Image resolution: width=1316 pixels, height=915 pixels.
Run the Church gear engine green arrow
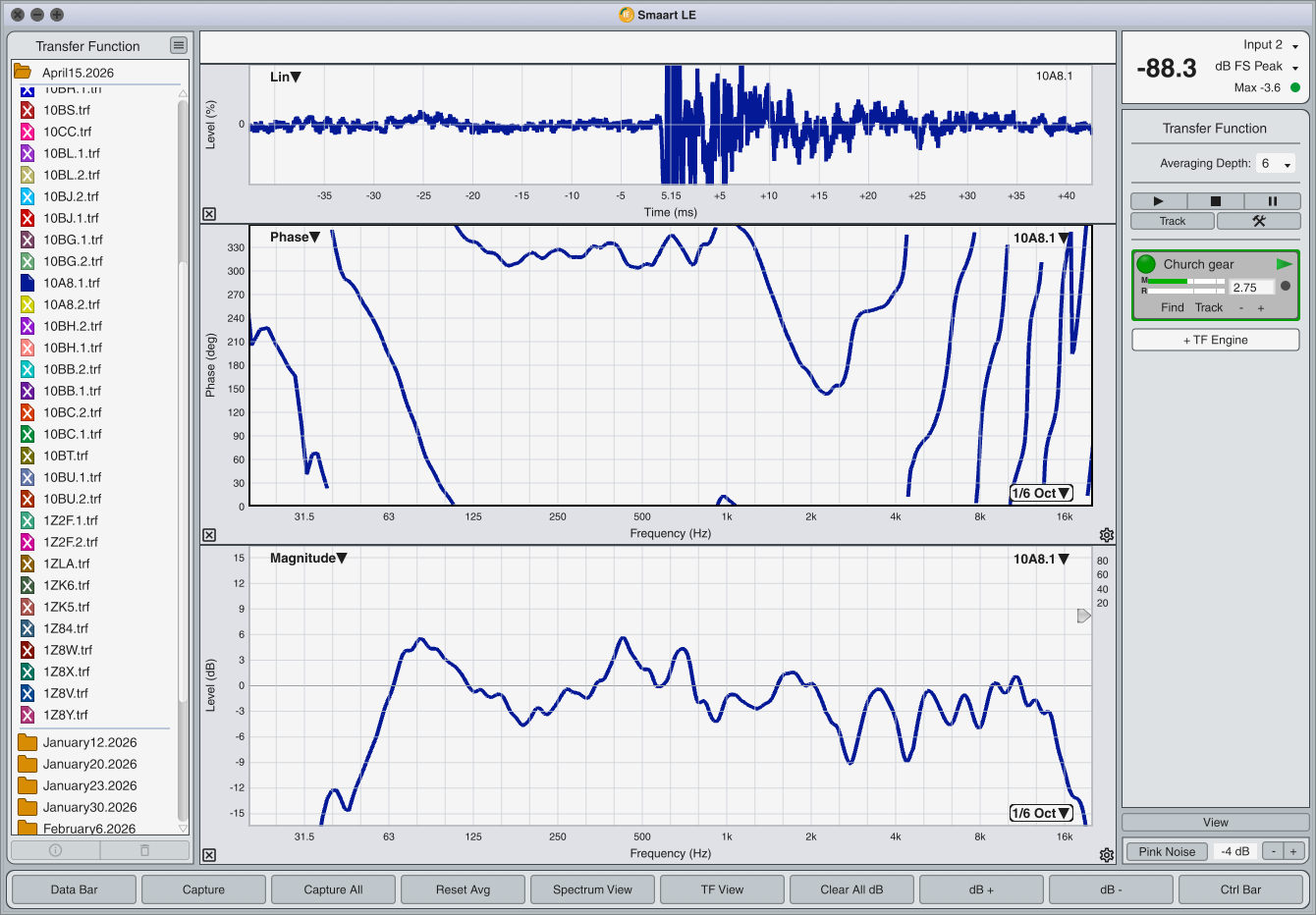[x=1285, y=264]
